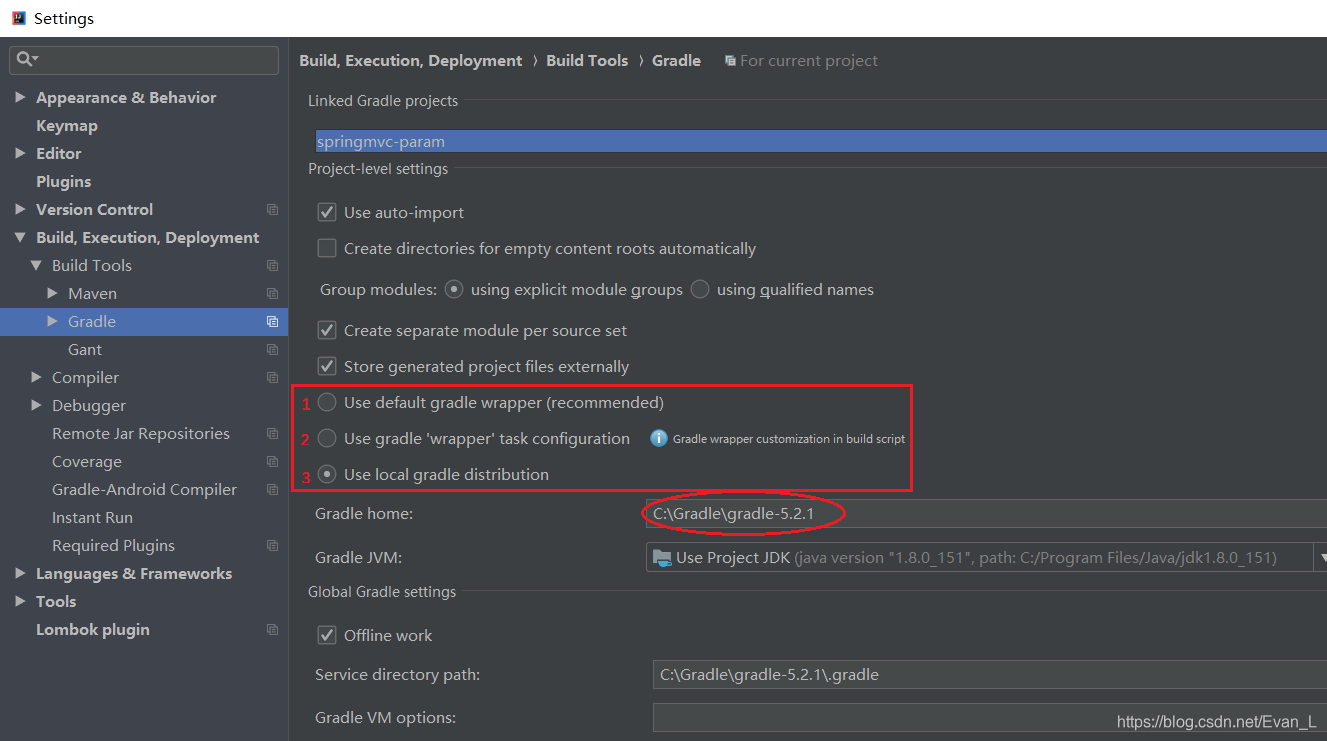Click project-level icon beside Compiler

[272, 377]
